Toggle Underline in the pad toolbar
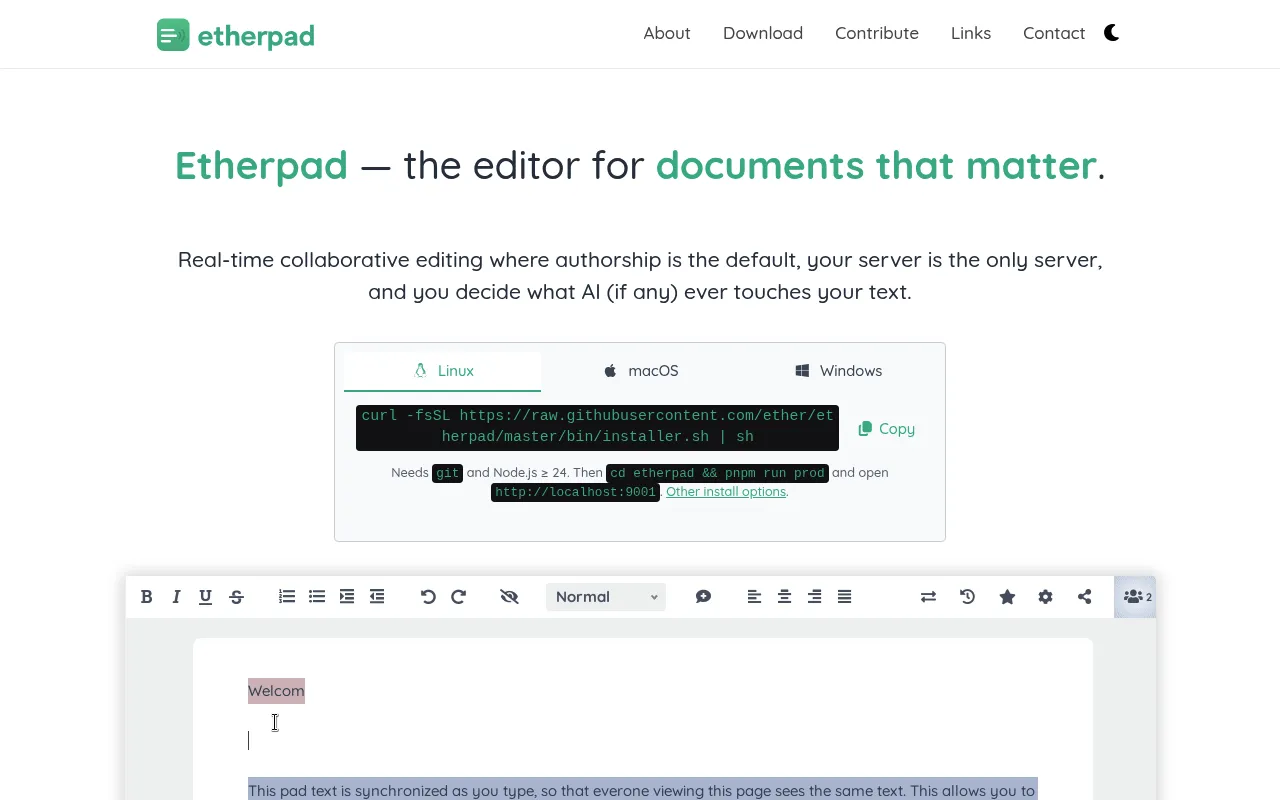The height and width of the screenshot is (800, 1280). (205, 597)
